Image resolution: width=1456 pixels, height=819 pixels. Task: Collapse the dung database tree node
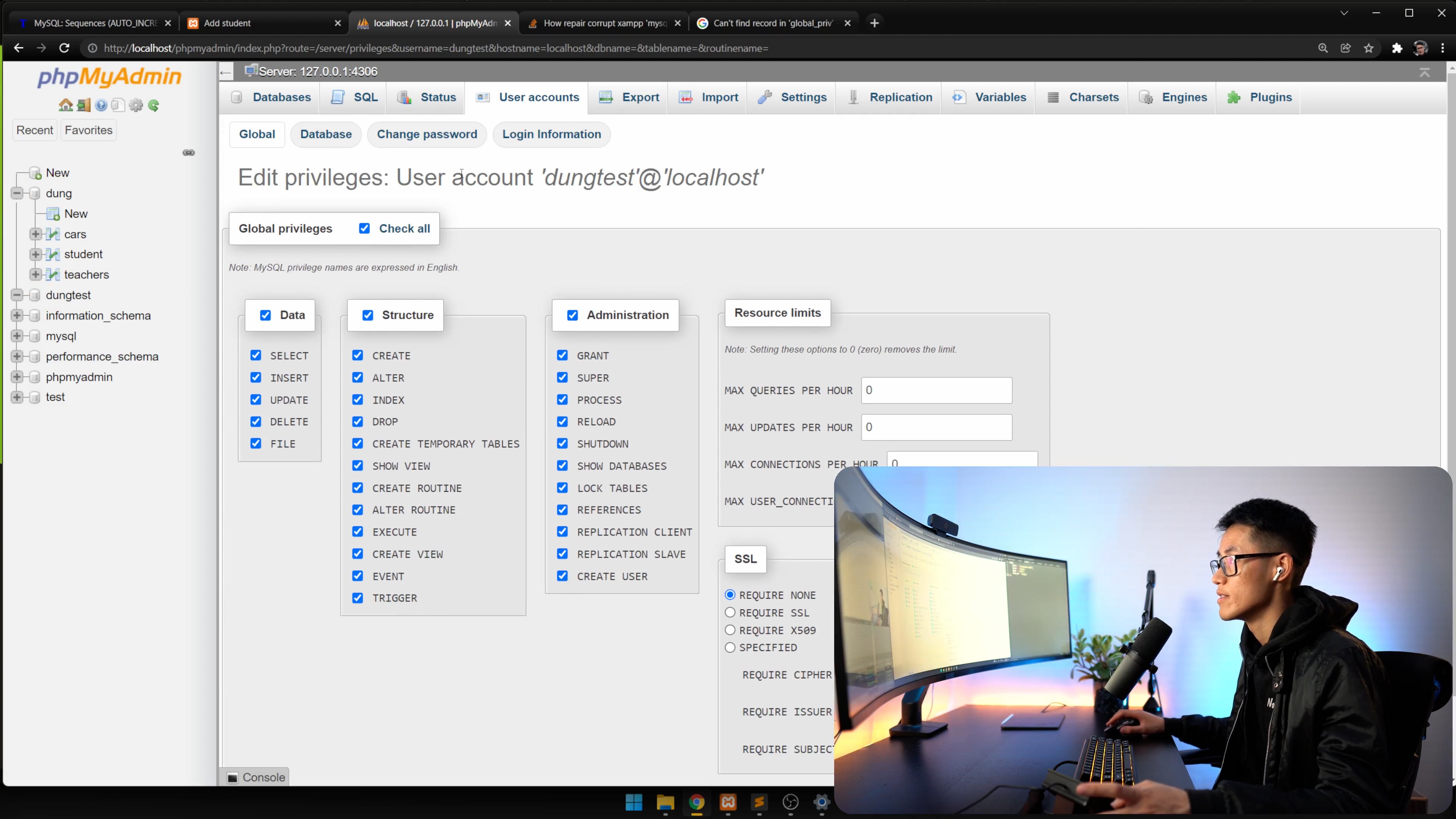click(17, 193)
